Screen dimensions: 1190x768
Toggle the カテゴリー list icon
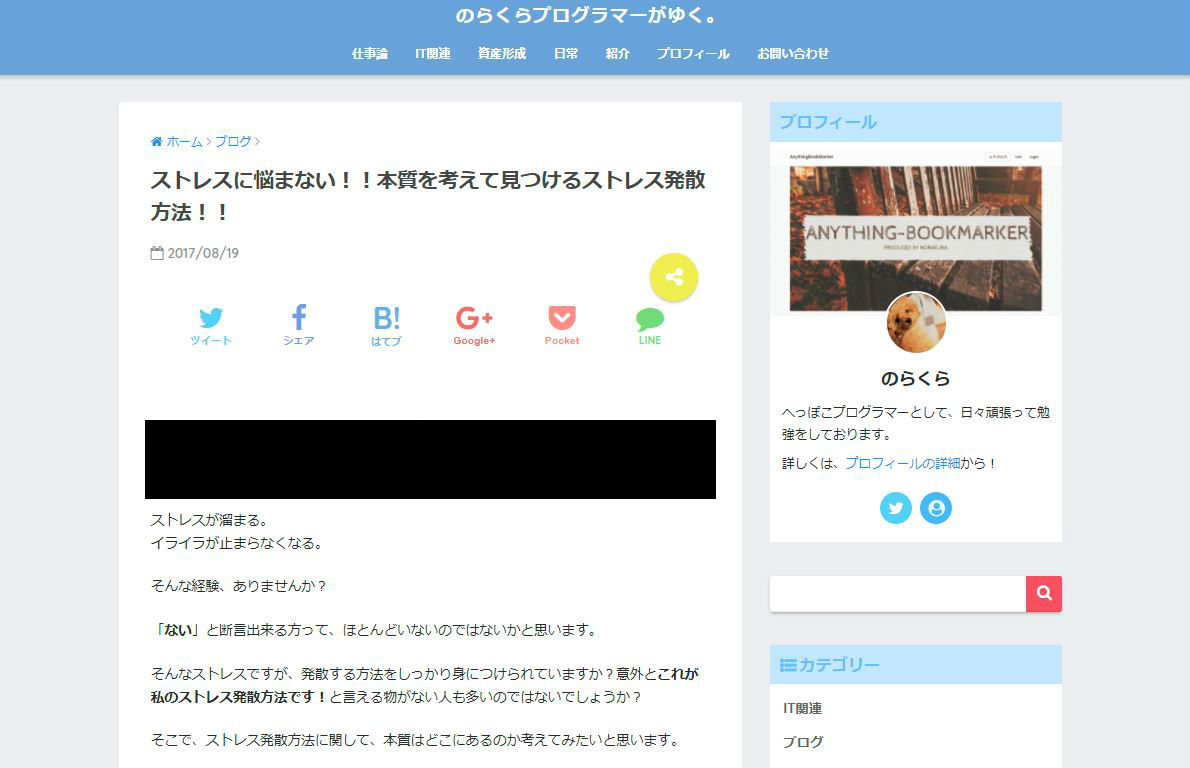coord(786,664)
